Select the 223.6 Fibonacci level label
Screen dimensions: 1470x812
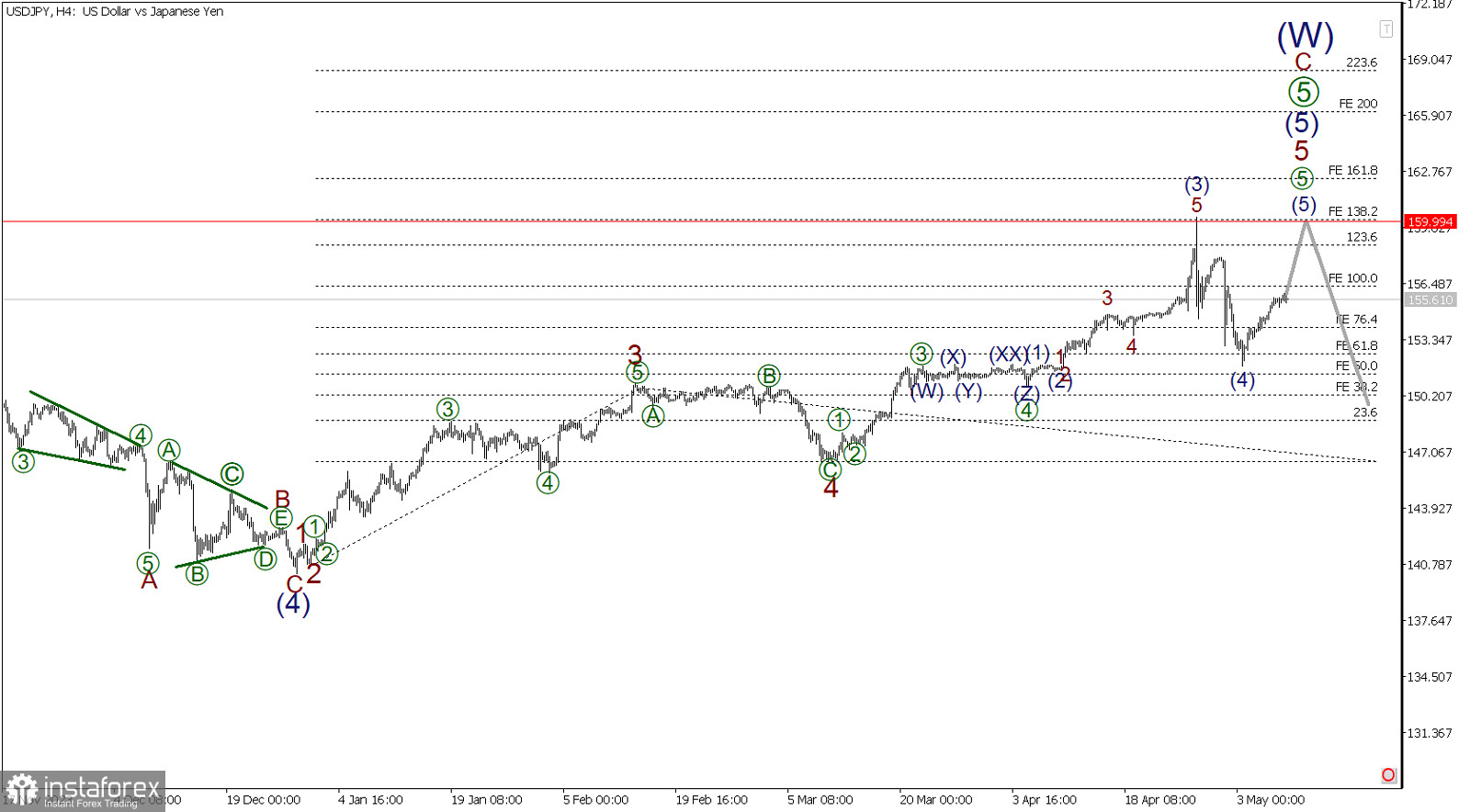[x=1362, y=62]
